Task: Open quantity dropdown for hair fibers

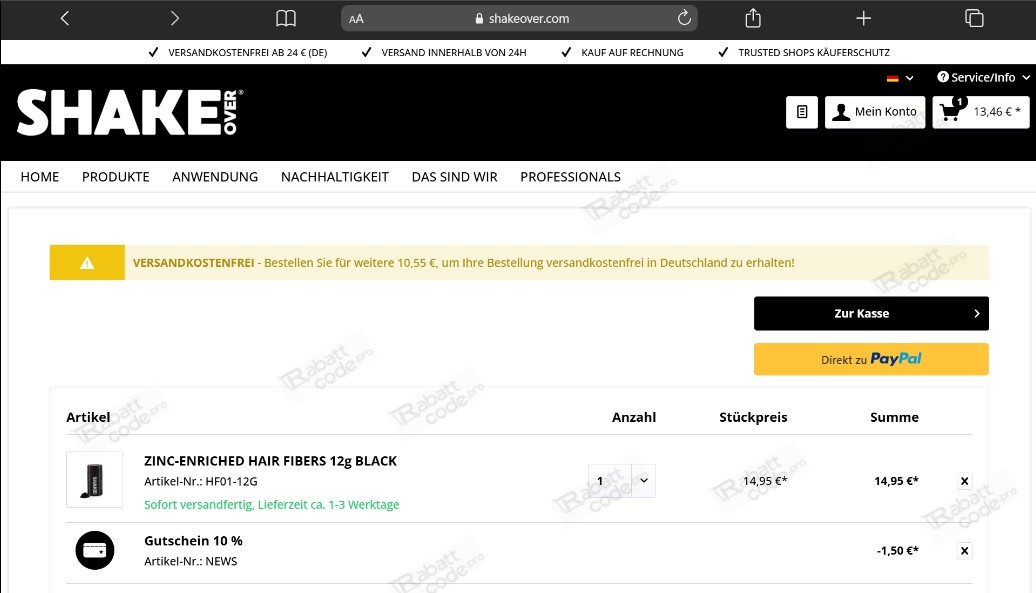Action: tap(621, 481)
